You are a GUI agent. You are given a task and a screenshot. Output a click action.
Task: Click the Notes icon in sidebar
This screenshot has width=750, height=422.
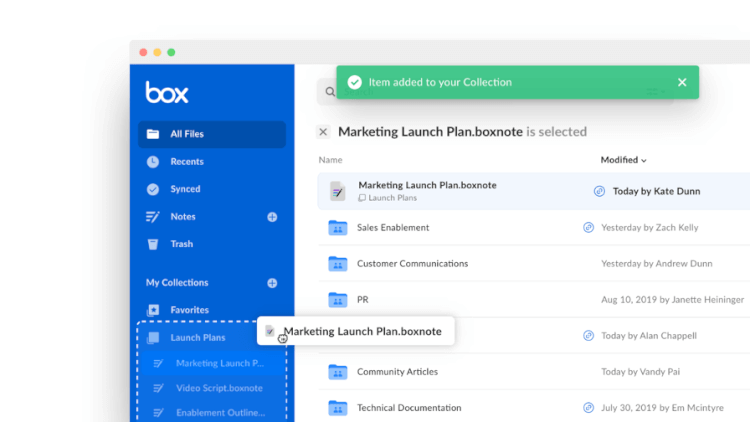153,217
